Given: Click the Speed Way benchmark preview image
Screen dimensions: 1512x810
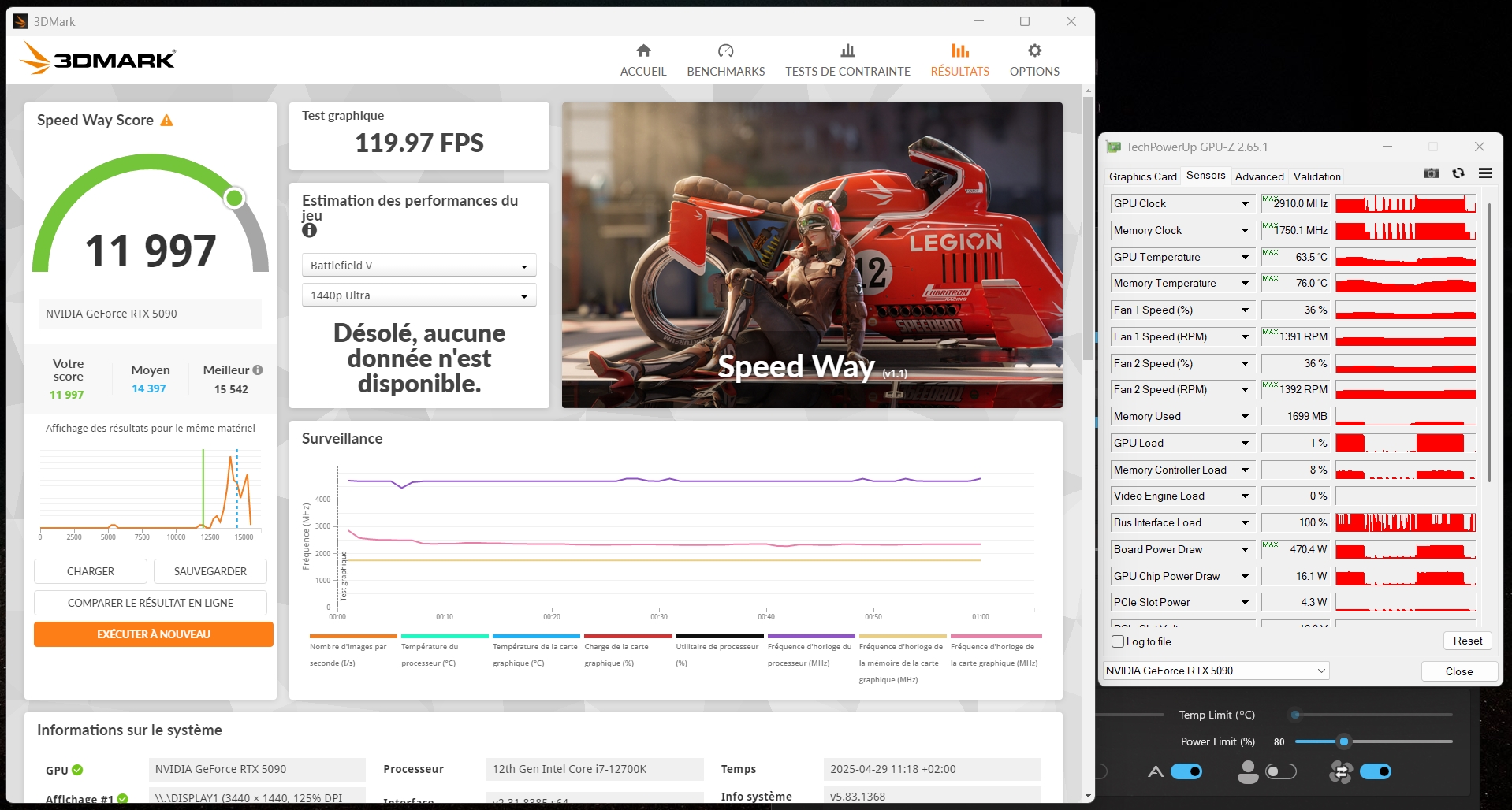Looking at the screenshot, I should 812,255.
